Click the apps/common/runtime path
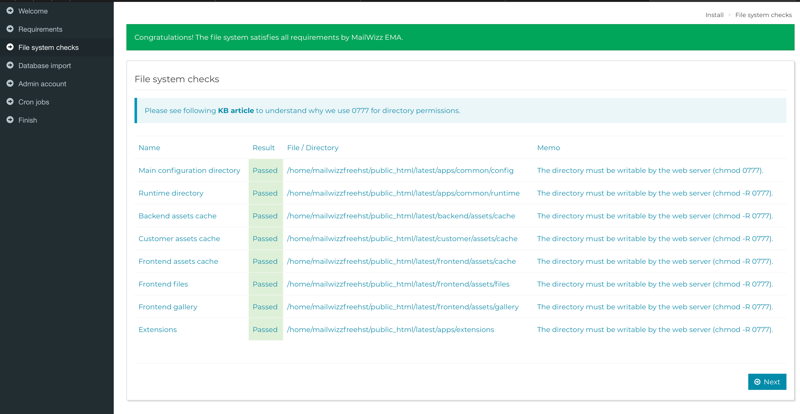 (x=403, y=193)
